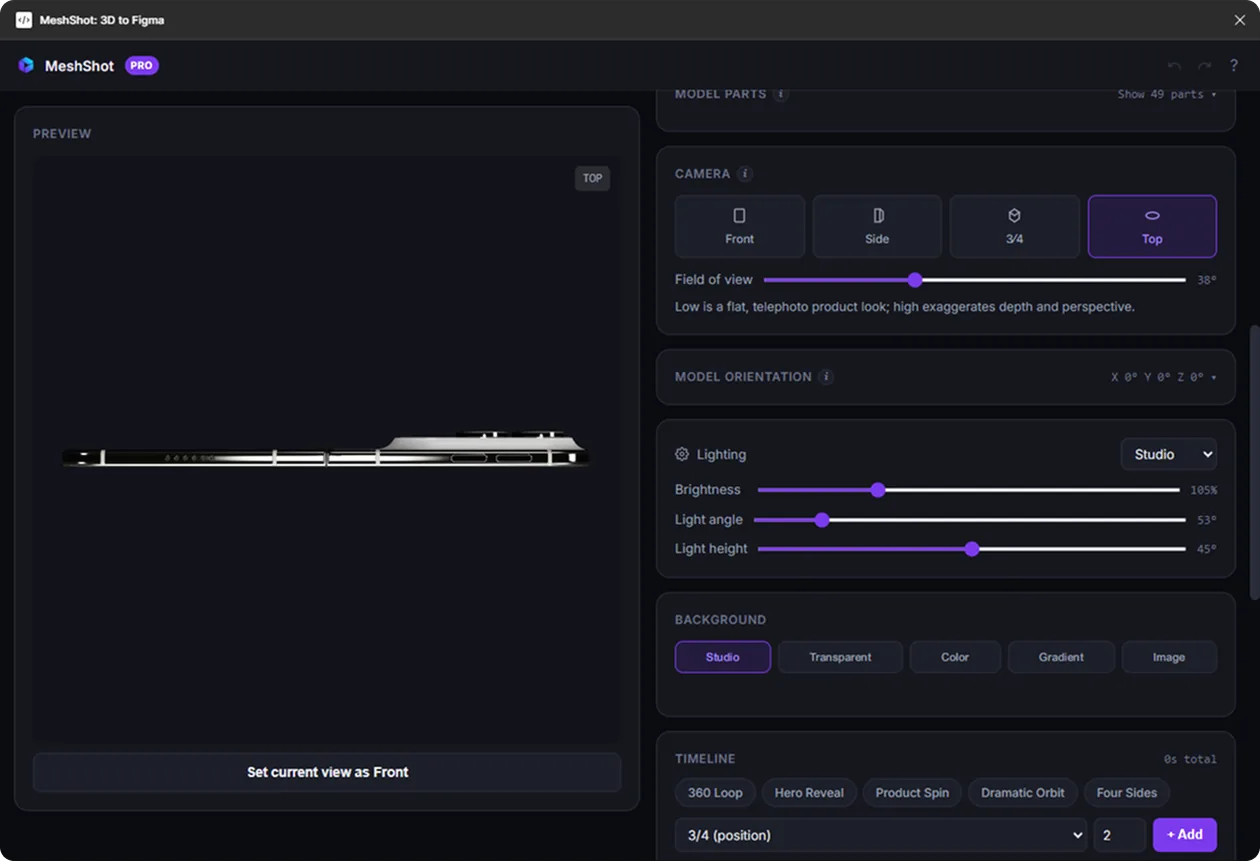Viewport: 1260px width, 861px height.
Task: Click the PRO badge
Action: click(142, 66)
